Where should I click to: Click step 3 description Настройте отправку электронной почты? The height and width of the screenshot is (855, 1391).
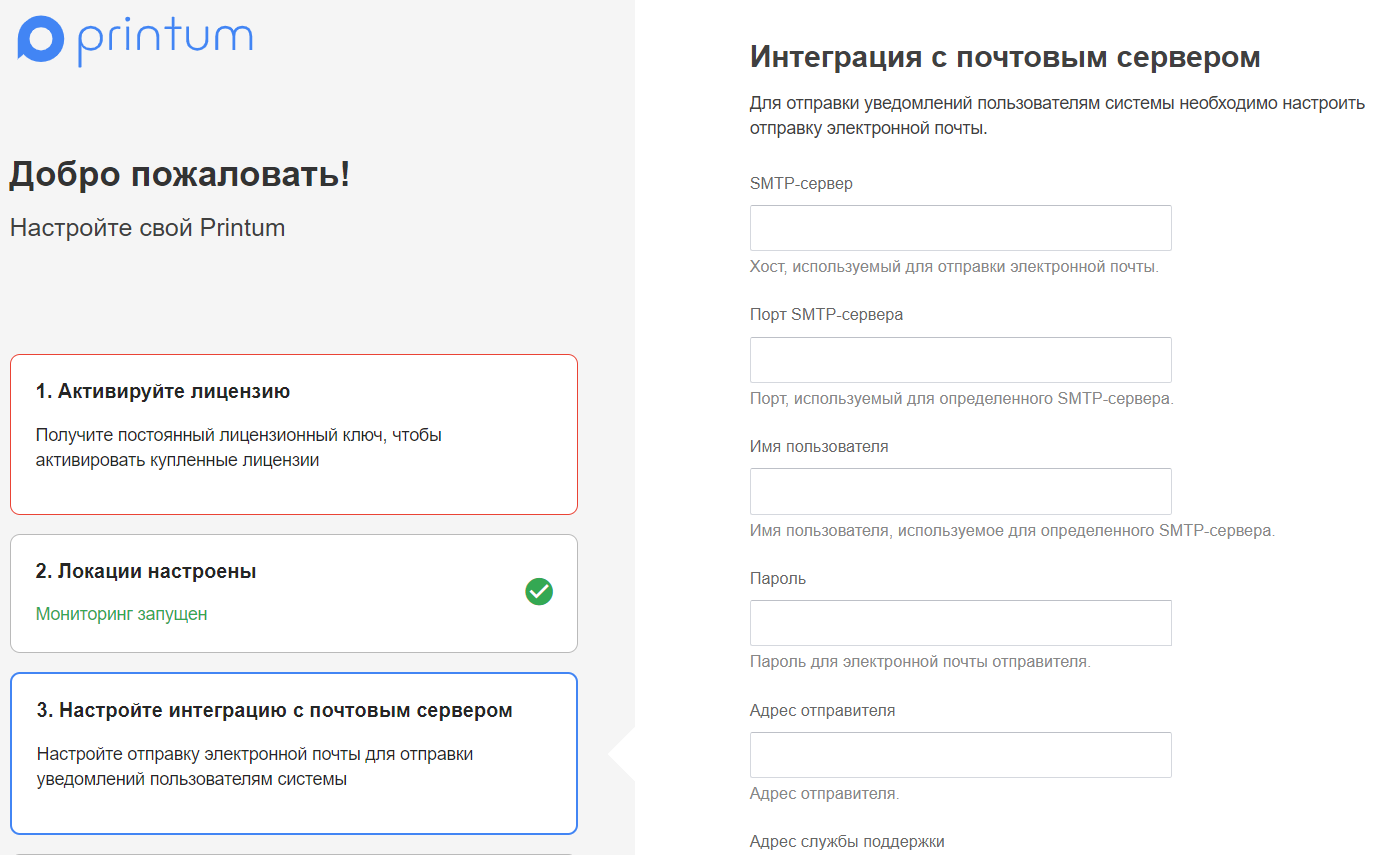click(255, 767)
